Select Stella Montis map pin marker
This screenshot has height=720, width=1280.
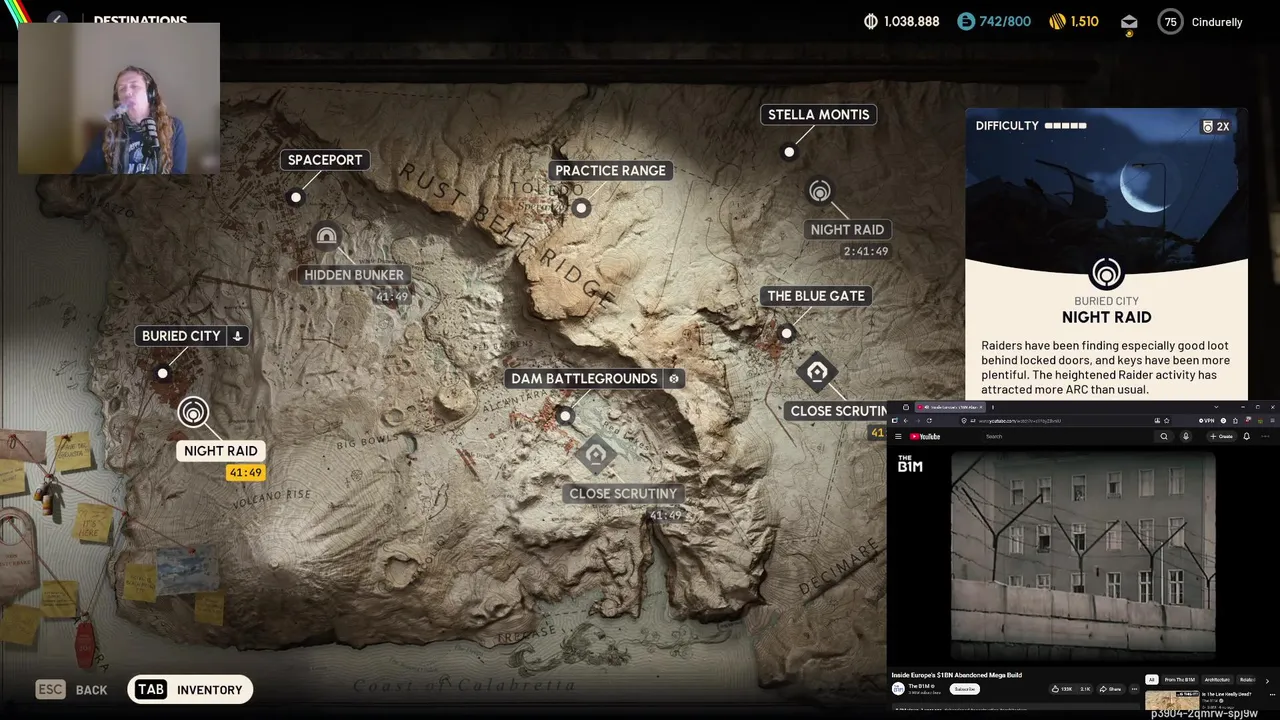(x=789, y=152)
